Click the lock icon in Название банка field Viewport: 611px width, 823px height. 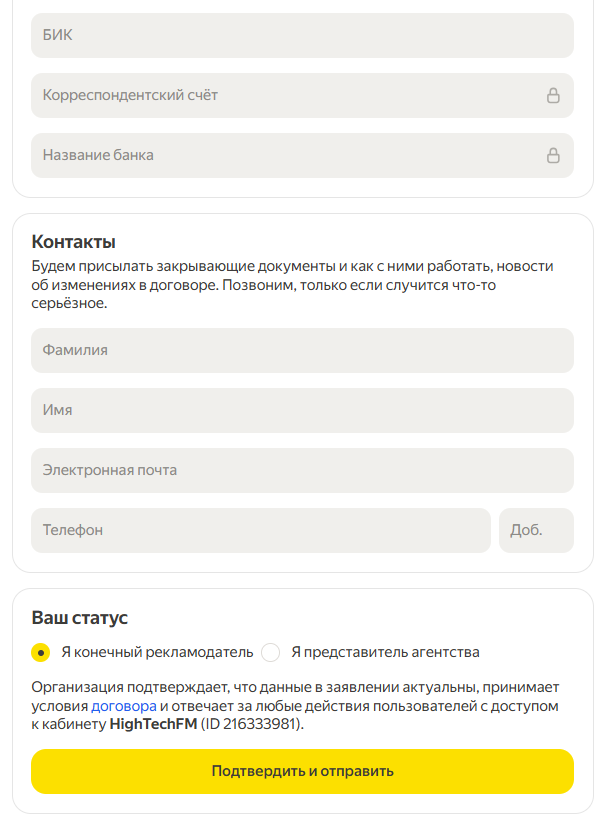click(552, 156)
